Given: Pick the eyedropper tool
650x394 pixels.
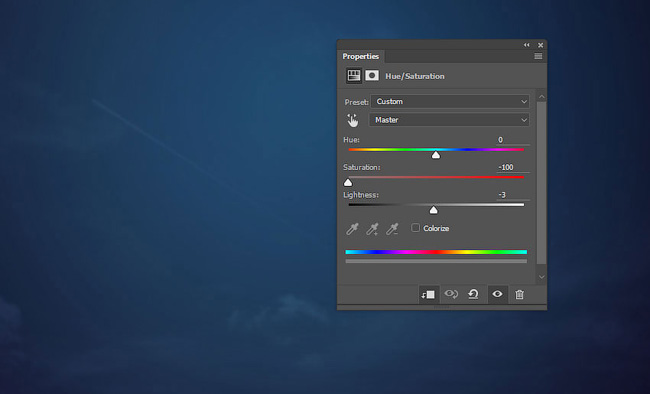Looking at the screenshot, I should pos(352,229).
